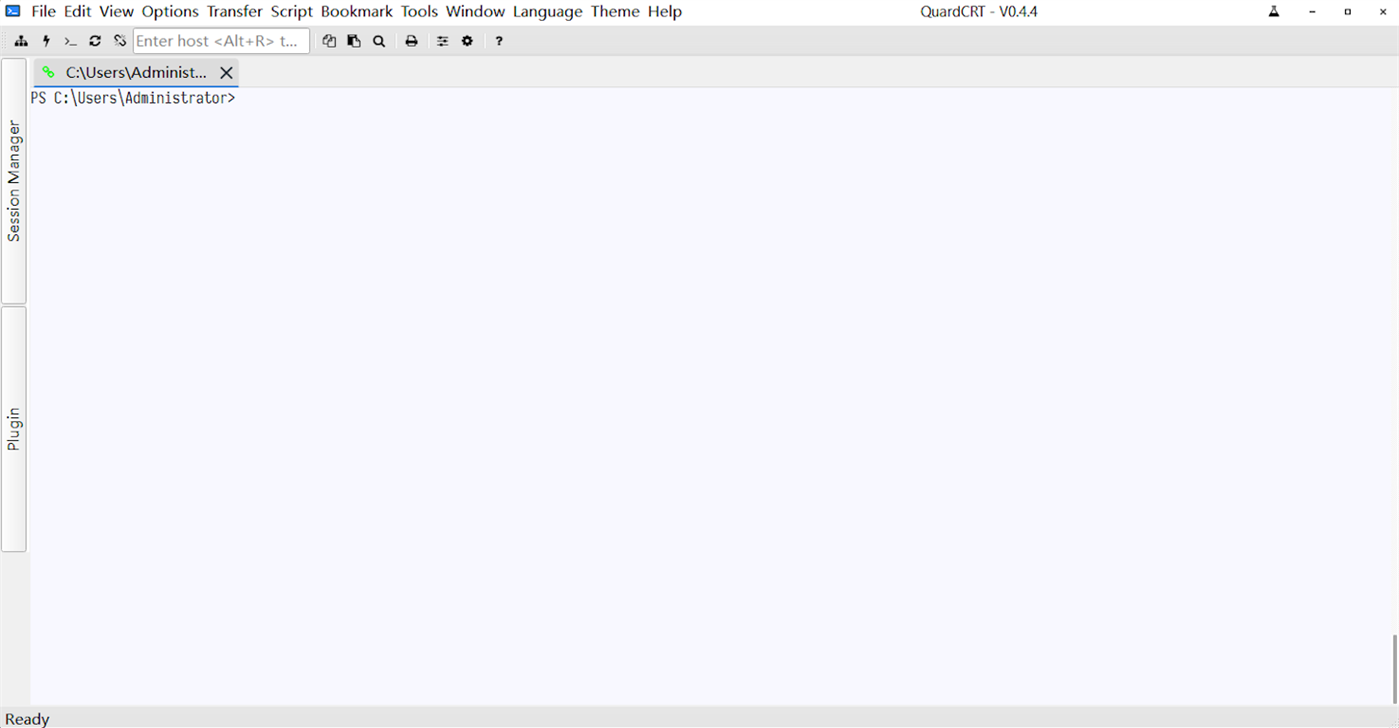
Task: Click the lab flask icon in titlebar
Action: click(1273, 11)
